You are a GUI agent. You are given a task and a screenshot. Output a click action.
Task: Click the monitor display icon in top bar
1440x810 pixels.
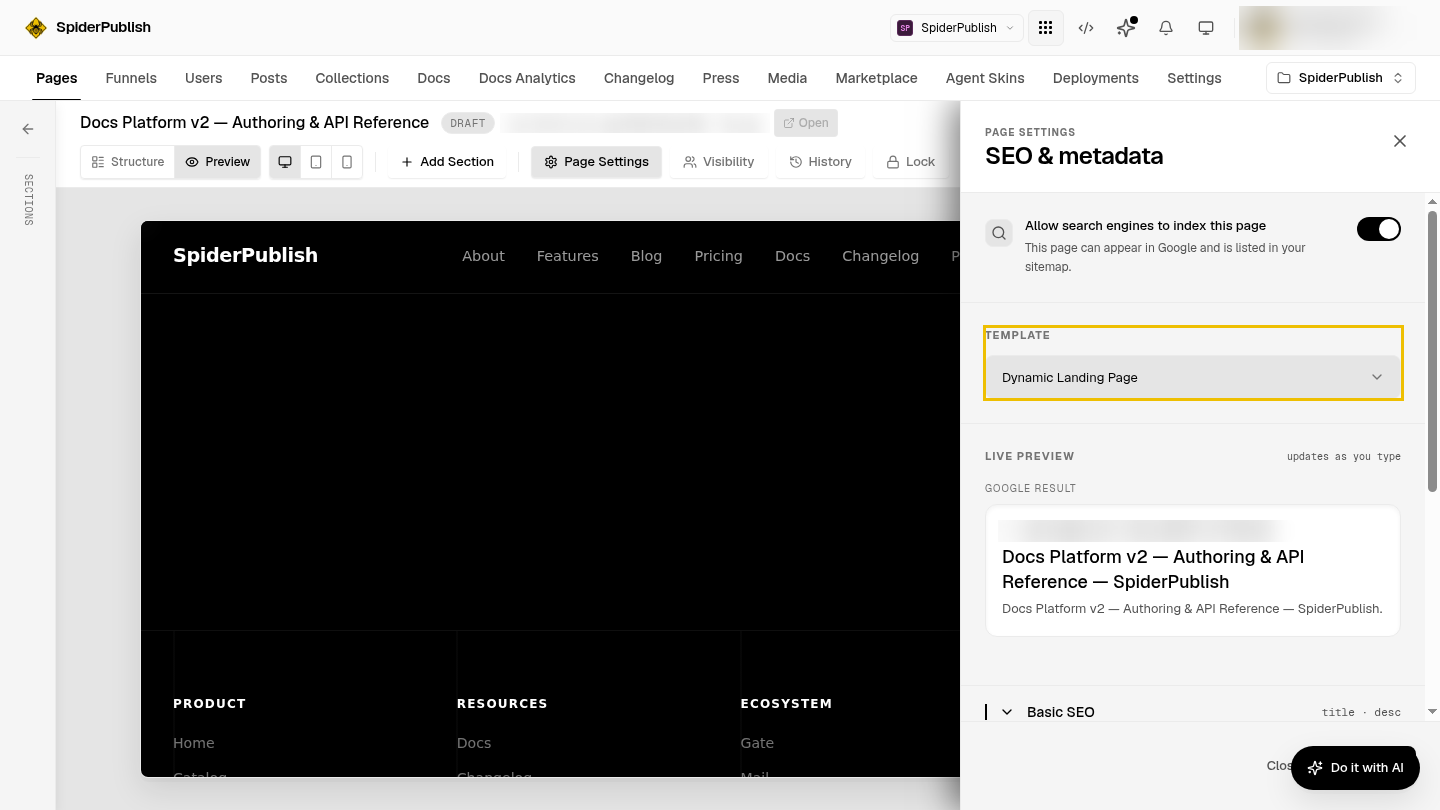click(1206, 28)
